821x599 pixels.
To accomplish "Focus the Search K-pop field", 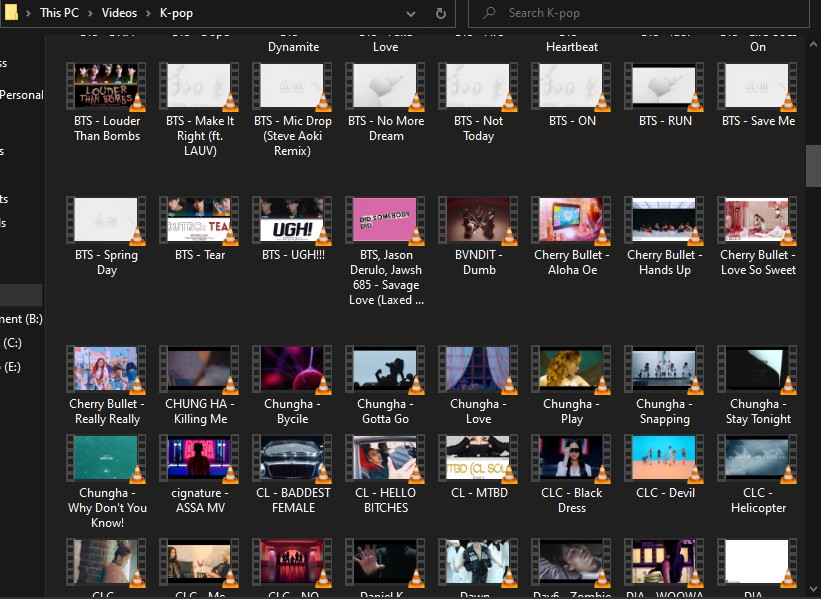I will 639,13.
